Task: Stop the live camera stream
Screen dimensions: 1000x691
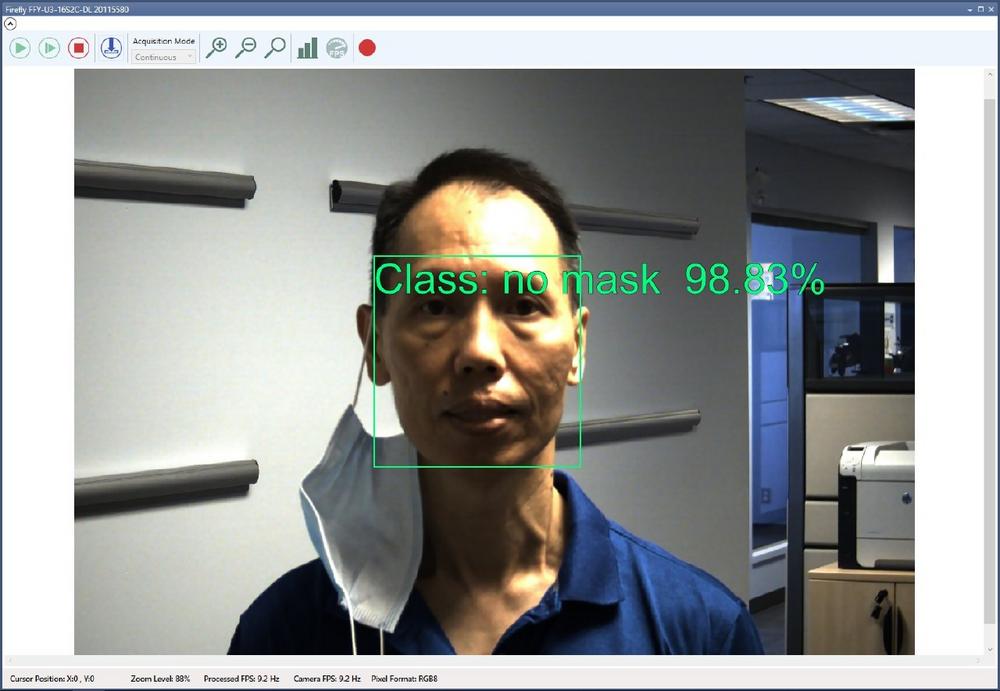Action: (78, 47)
